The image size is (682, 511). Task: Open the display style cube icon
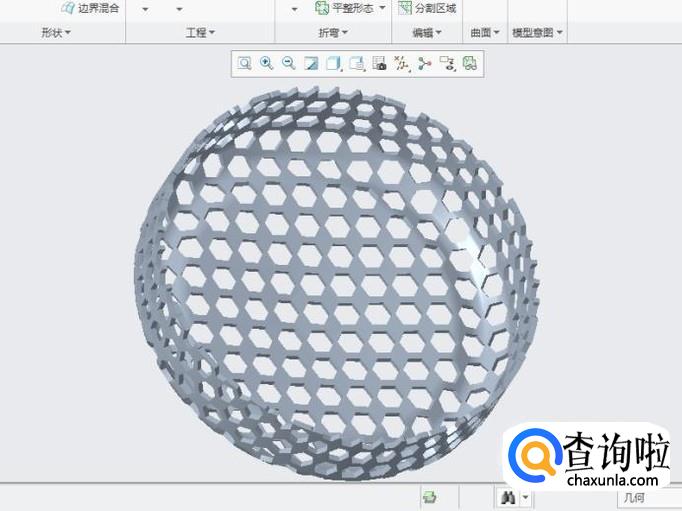[333, 63]
